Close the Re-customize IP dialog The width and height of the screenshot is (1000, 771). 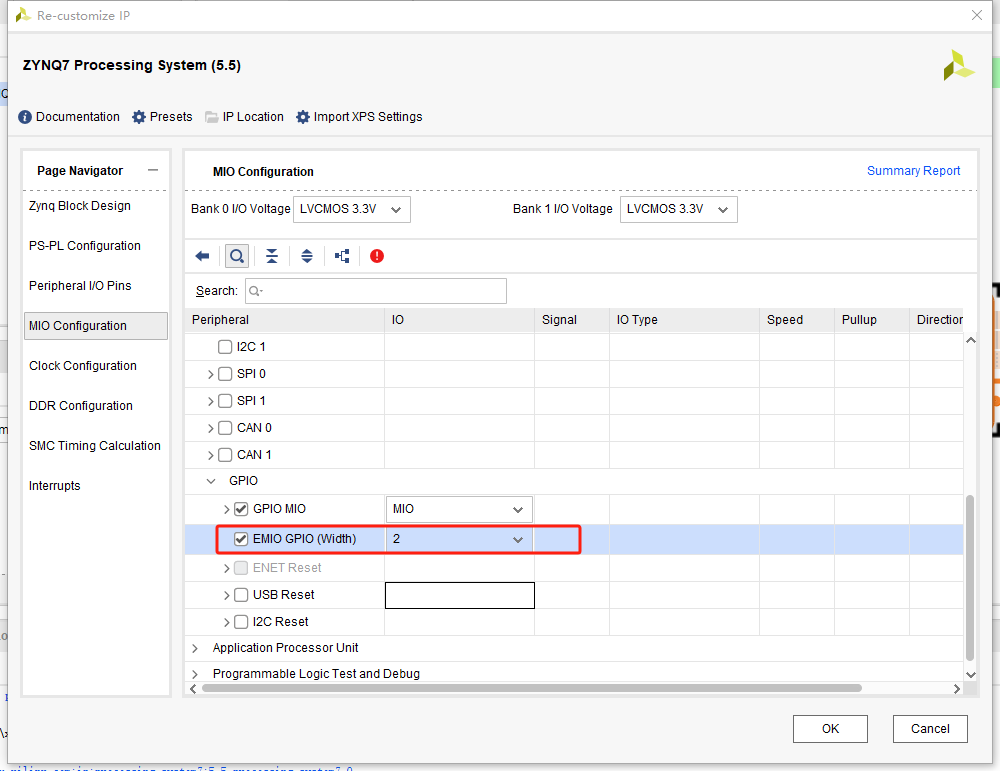coord(976,15)
